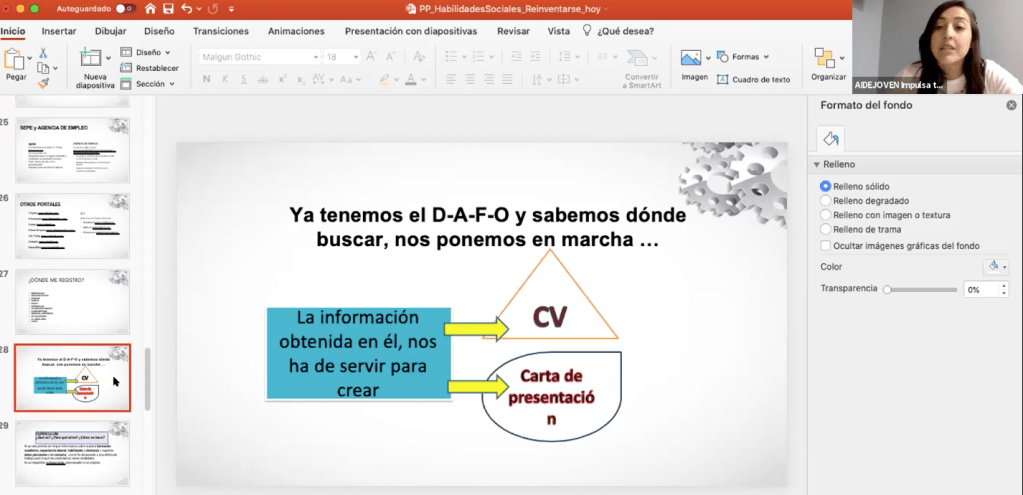Image resolution: width=1023 pixels, height=495 pixels.
Task: Click the Format Painter brush icon
Action: click(43, 84)
